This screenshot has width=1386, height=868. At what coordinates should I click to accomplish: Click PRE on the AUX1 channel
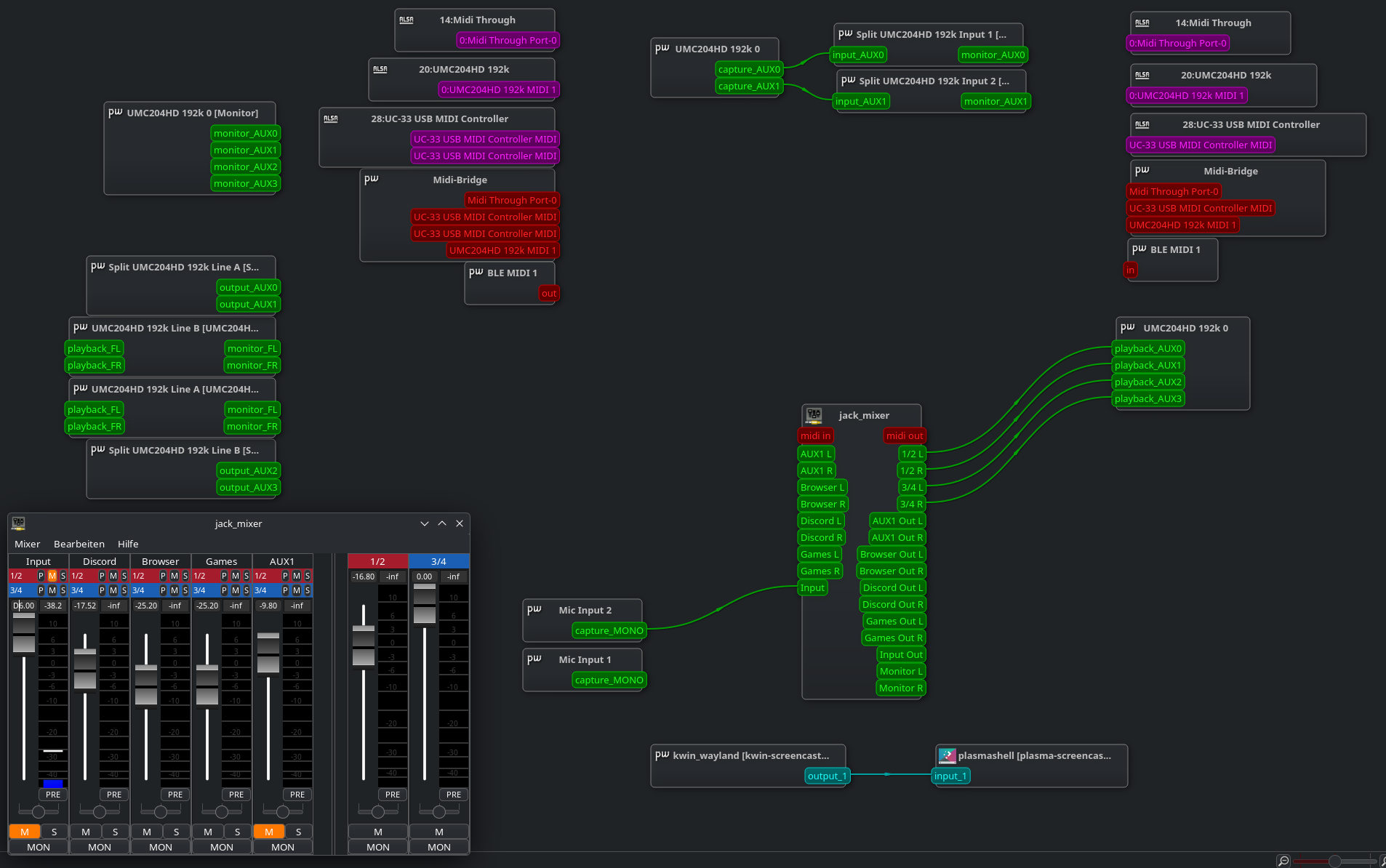pos(297,795)
